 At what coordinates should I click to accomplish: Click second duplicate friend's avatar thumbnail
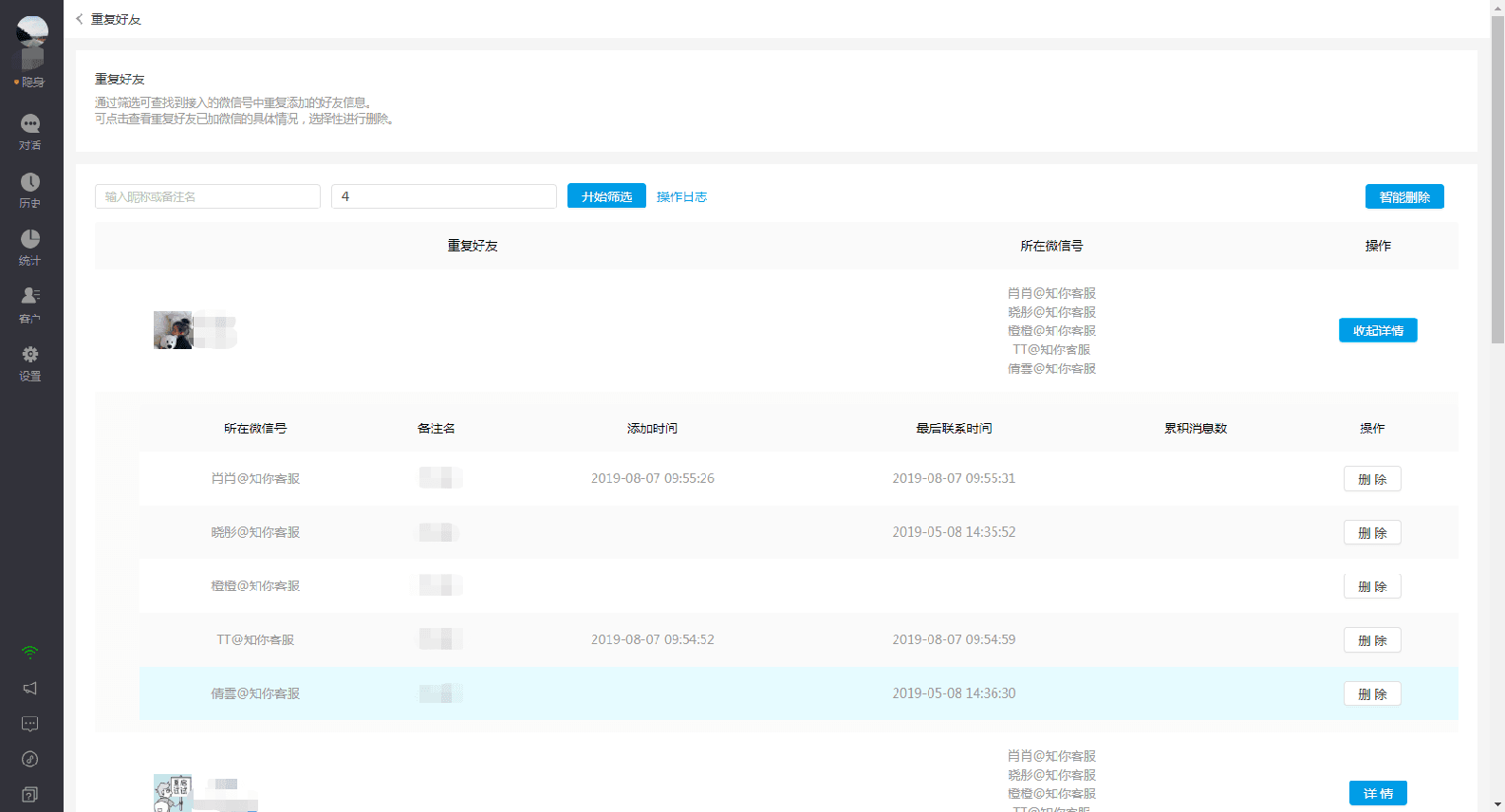point(173,793)
